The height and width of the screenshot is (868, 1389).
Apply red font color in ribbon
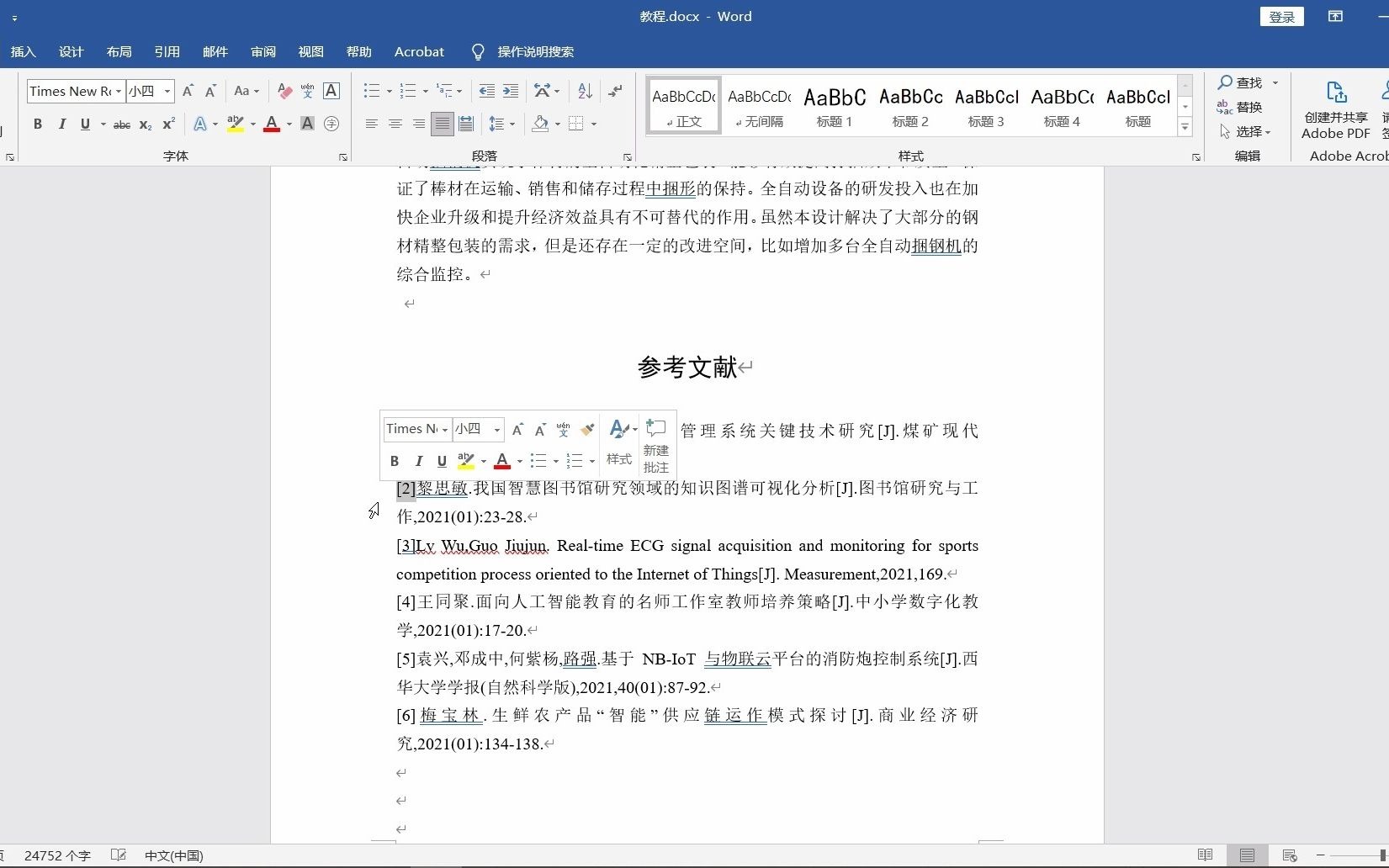pos(272,124)
